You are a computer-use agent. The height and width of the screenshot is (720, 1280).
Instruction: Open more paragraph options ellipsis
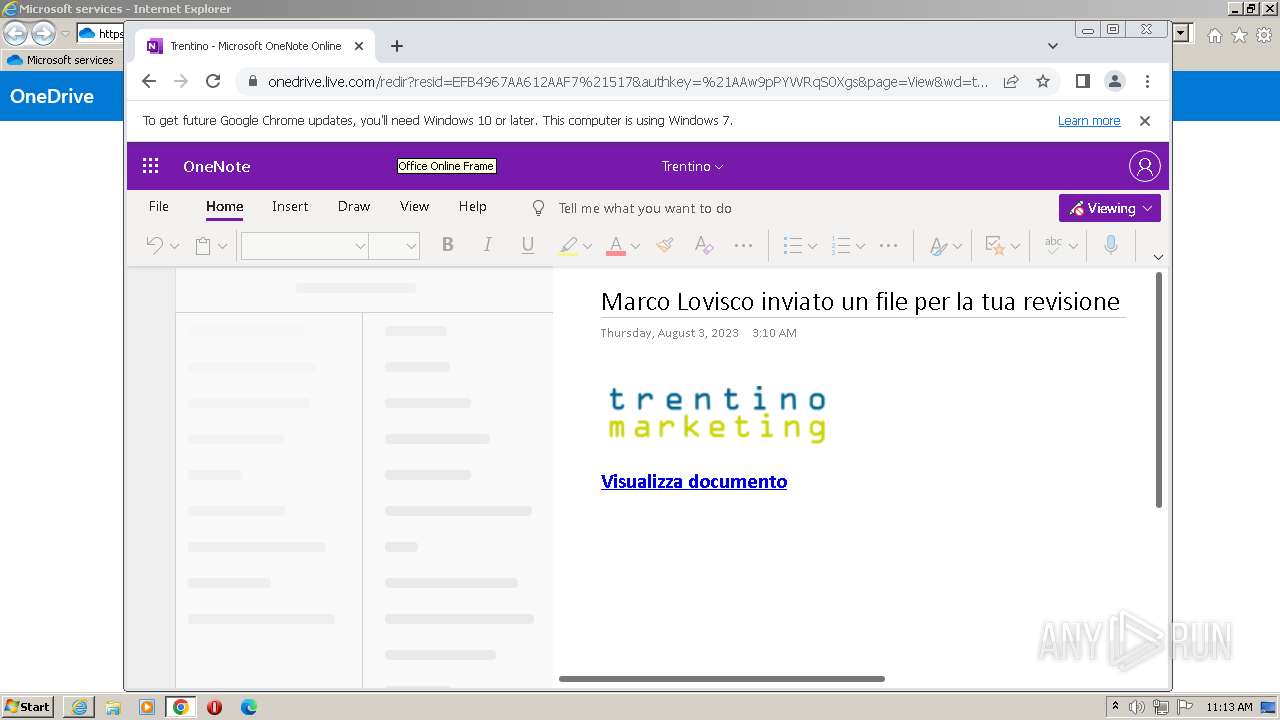point(888,245)
